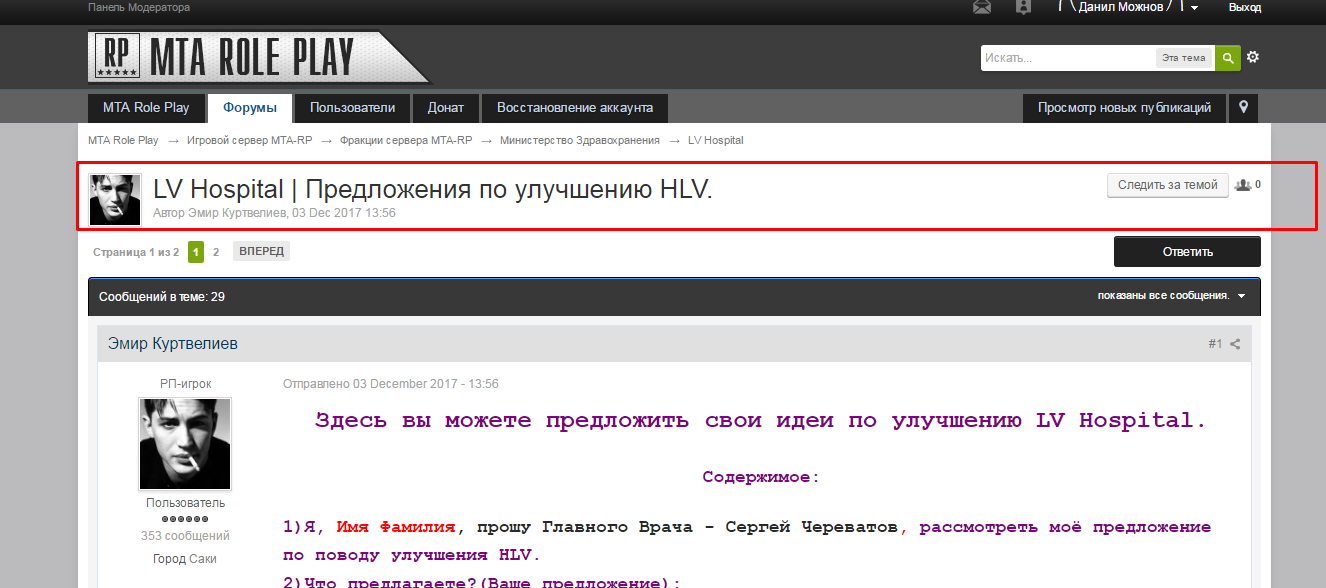The image size is (1326, 588).
Task: Click Сообщений в теме: 29 text
Action: pos(161,297)
